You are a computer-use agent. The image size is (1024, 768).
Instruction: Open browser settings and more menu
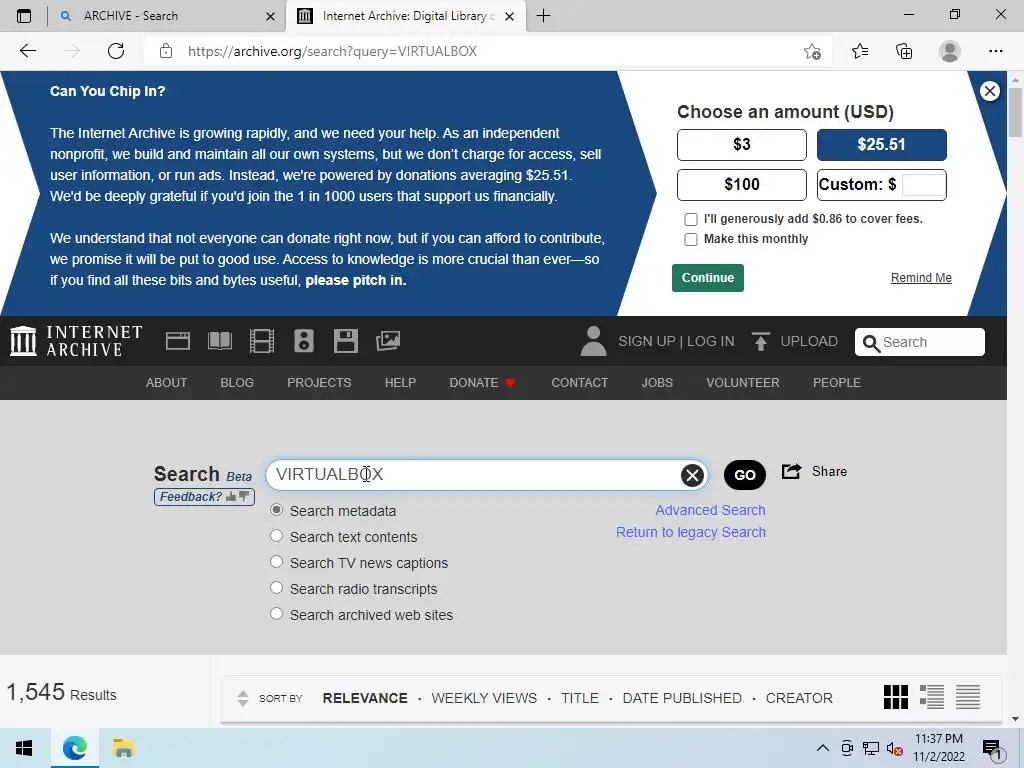pyautogui.click(x=995, y=51)
